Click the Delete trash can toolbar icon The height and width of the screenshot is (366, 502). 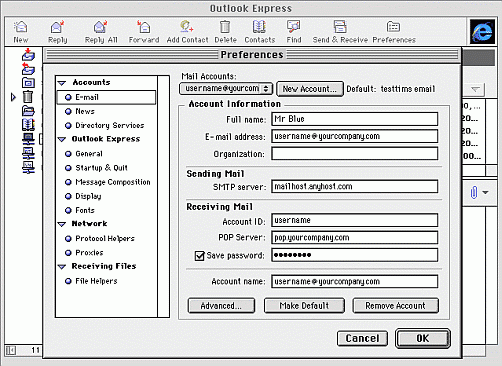(225, 27)
